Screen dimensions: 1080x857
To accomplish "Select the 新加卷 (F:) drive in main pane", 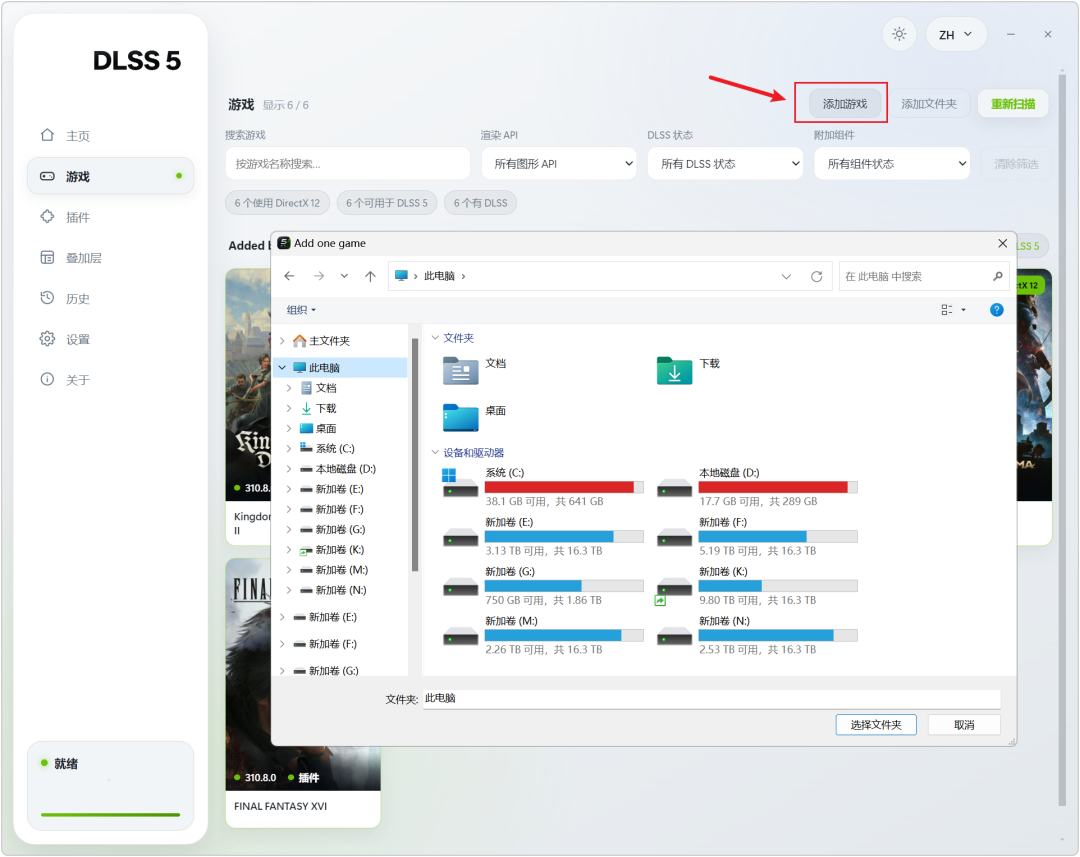I will [x=758, y=537].
